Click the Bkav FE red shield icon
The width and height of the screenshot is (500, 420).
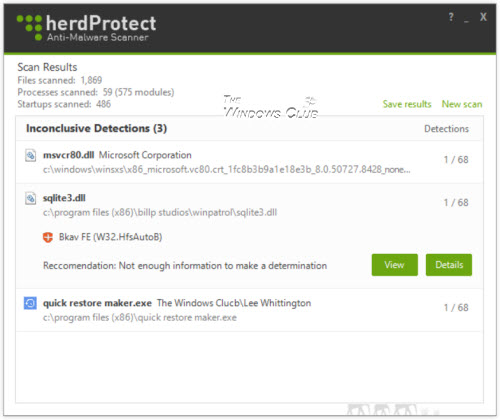pyautogui.click(x=48, y=237)
